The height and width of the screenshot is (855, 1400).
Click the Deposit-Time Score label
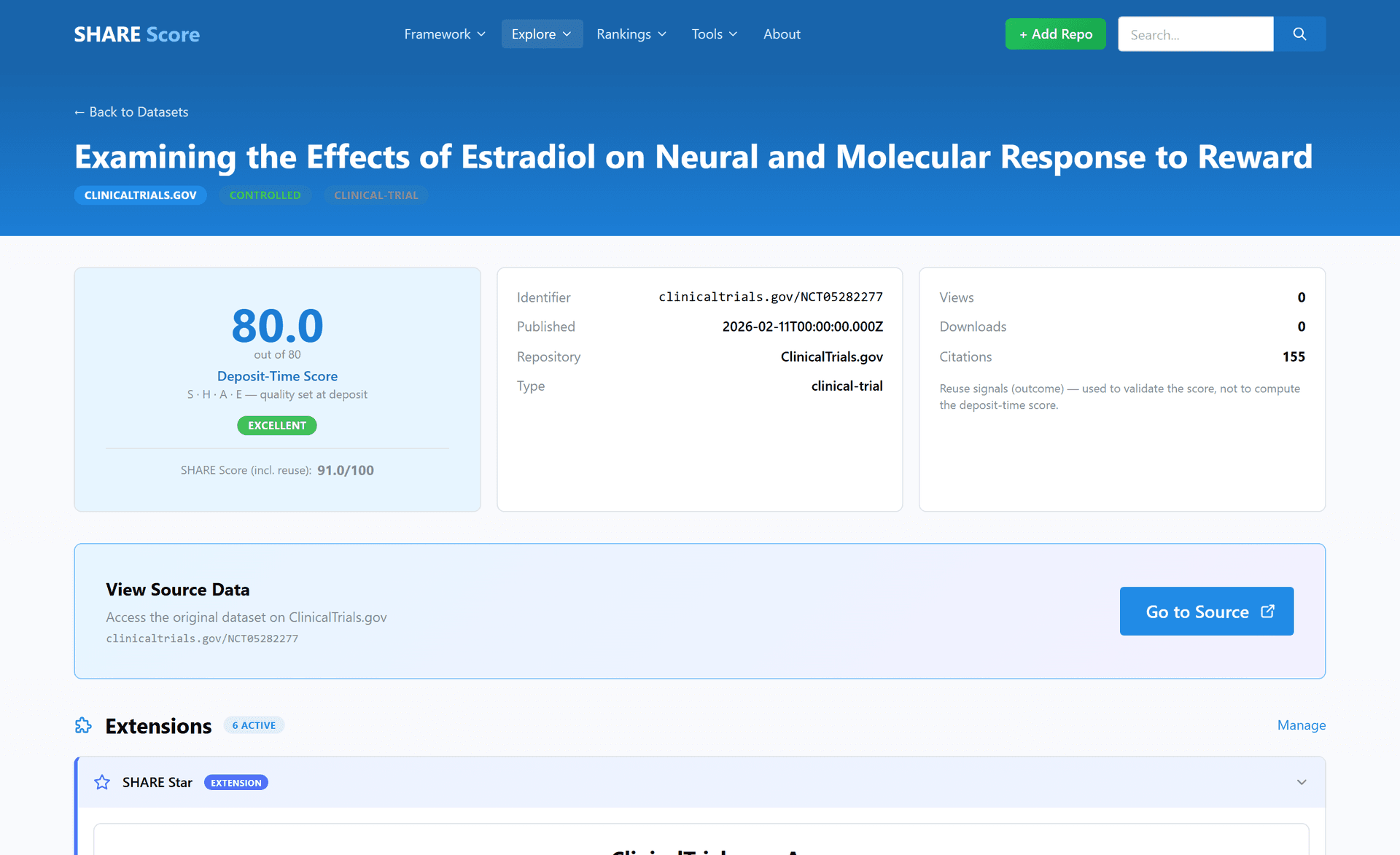tap(277, 376)
